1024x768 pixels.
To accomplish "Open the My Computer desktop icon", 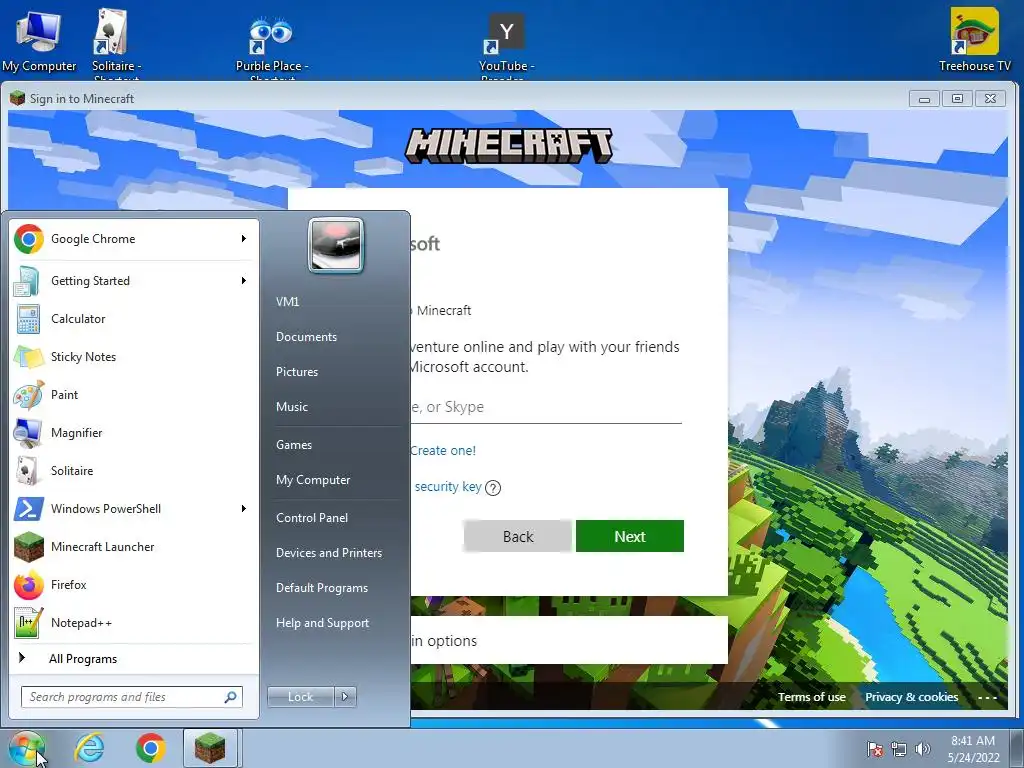I will [39, 40].
